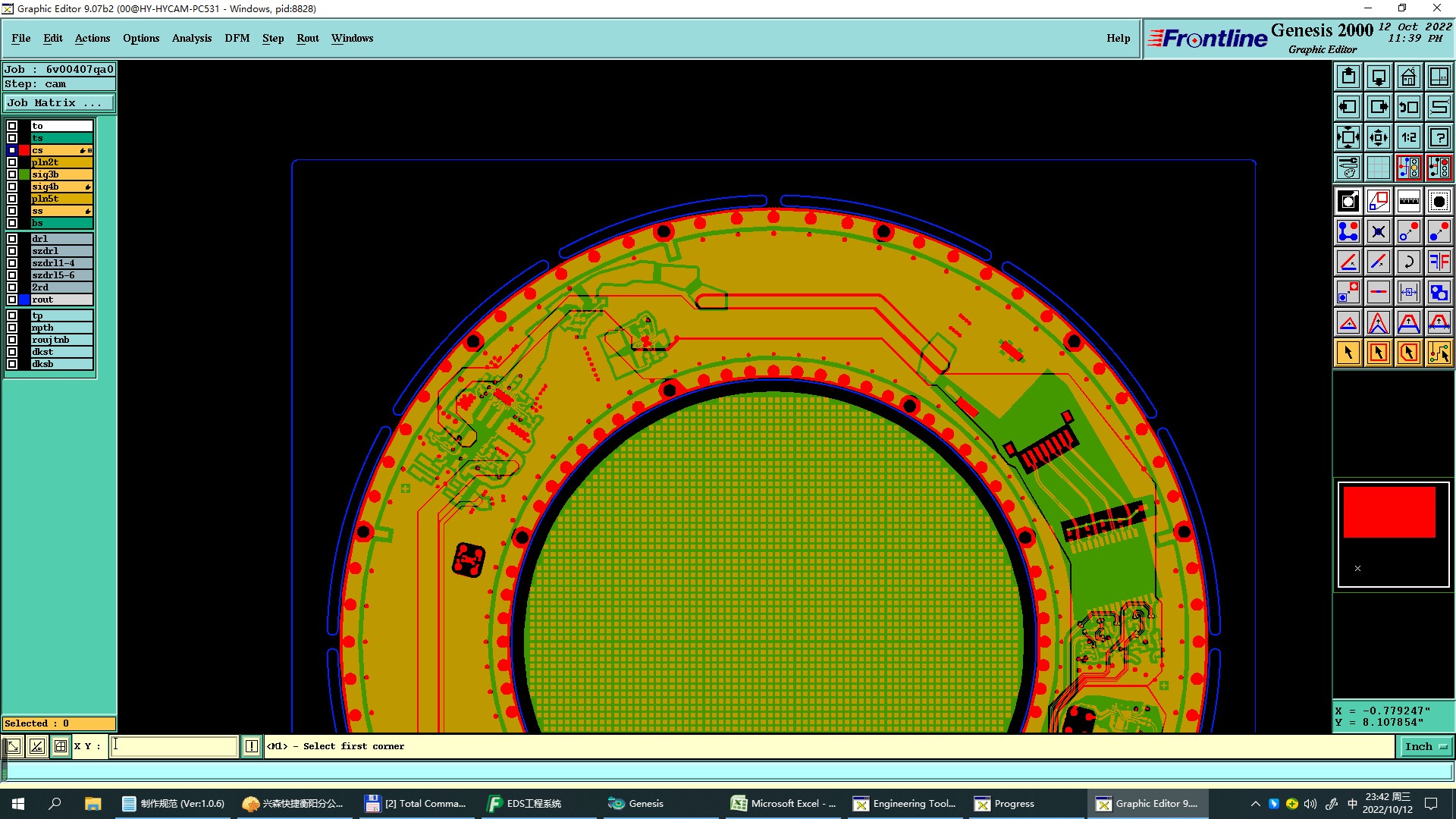Image resolution: width=1456 pixels, height=819 pixels.
Task: Click the rotate feature icon
Action: tap(1408, 262)
